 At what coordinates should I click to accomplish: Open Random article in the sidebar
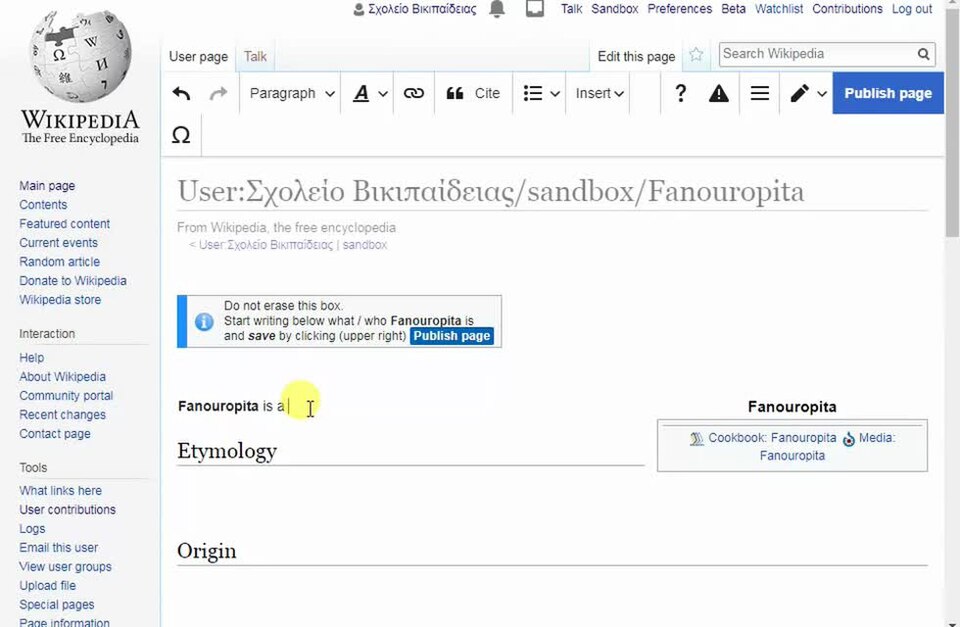59,261
